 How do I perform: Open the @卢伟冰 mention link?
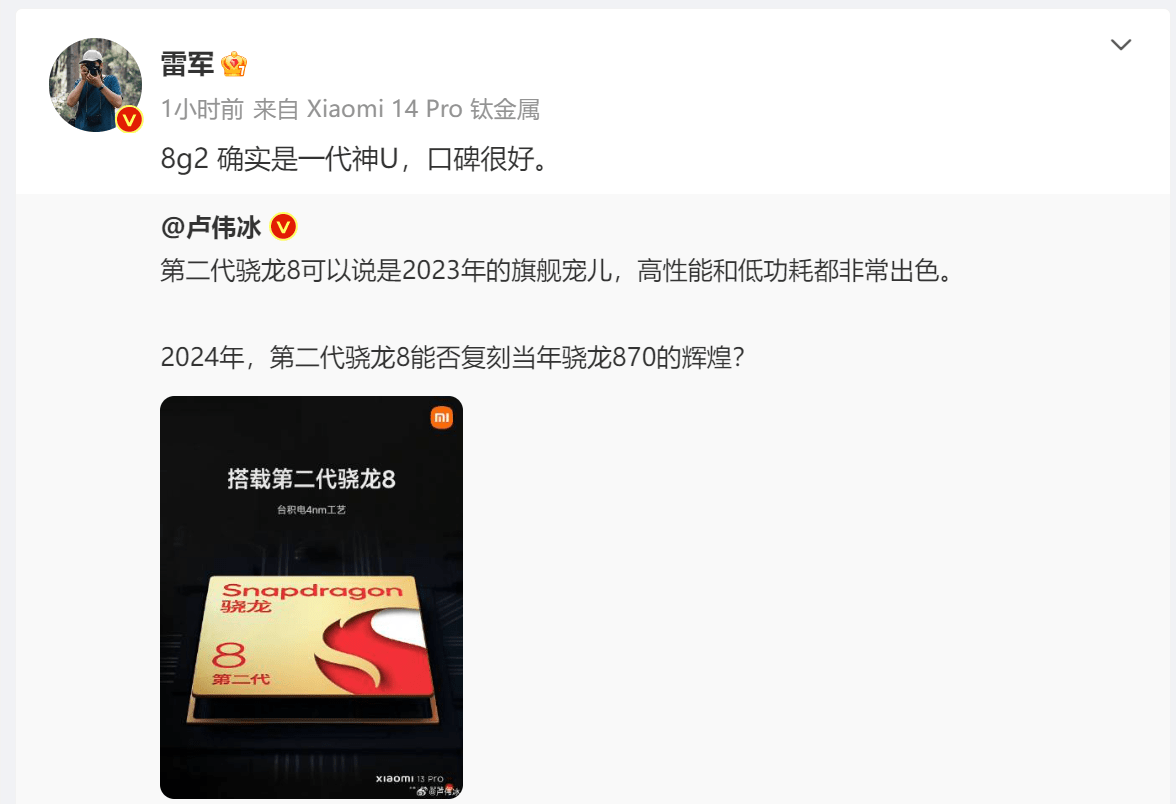(x=211, y=226)
